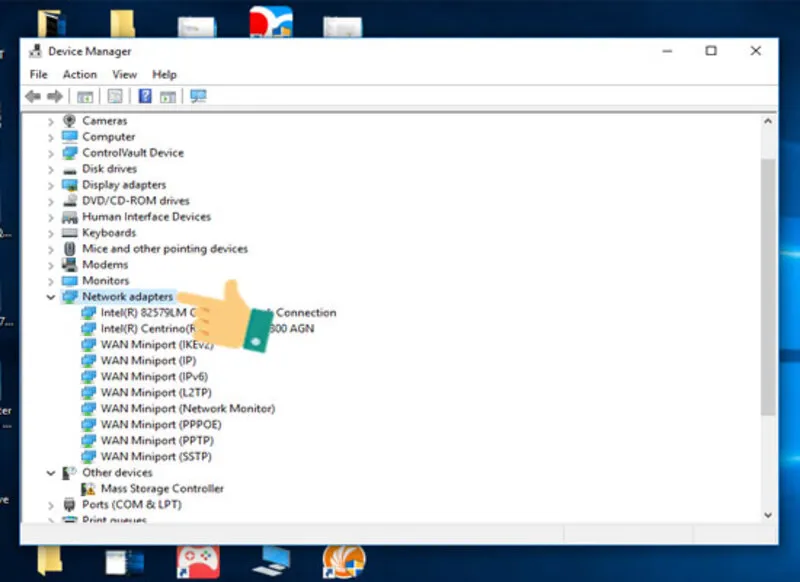Click the Cameras device icon
The image size is (800, 582).
tap(69, 121)
